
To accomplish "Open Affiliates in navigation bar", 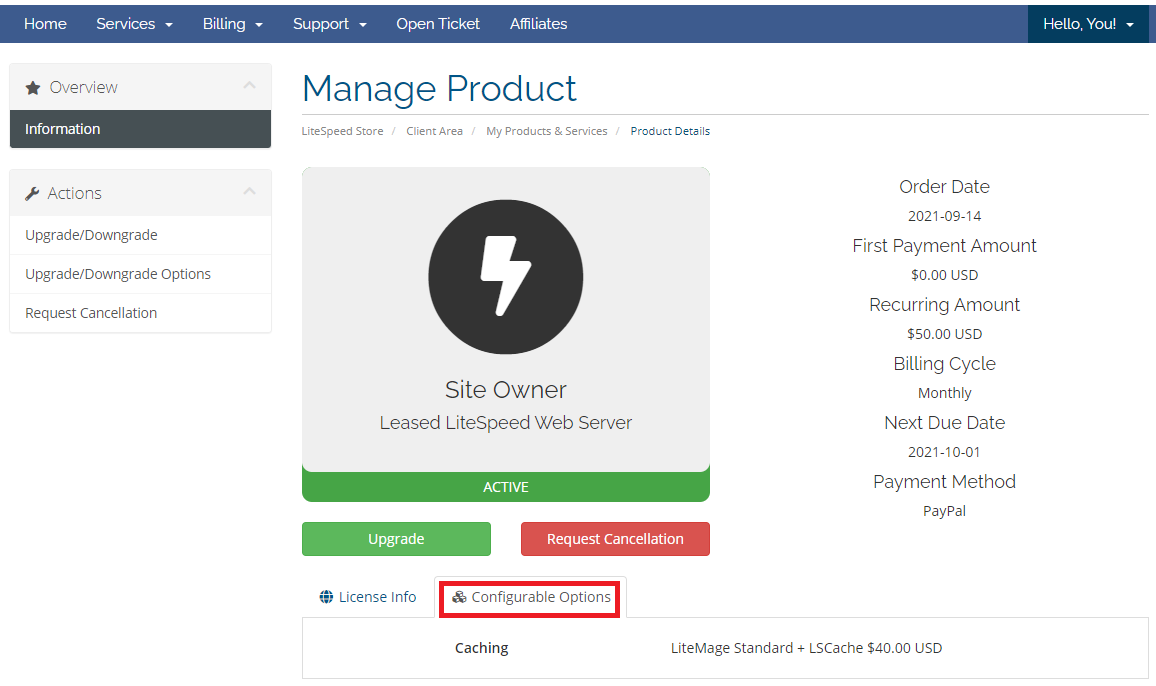I will [538, 24].
